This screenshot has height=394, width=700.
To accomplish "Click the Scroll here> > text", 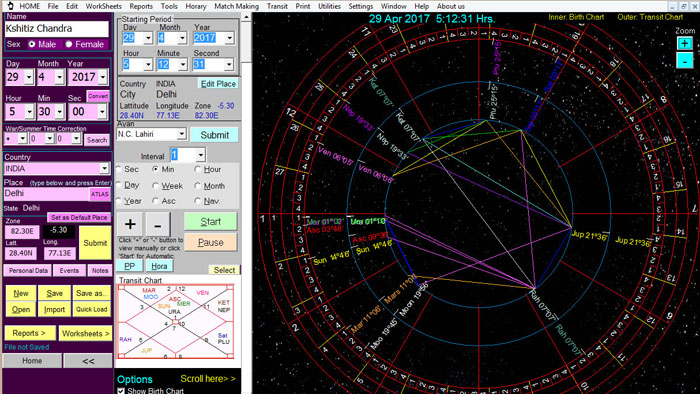I will click(x=208, y=379).
